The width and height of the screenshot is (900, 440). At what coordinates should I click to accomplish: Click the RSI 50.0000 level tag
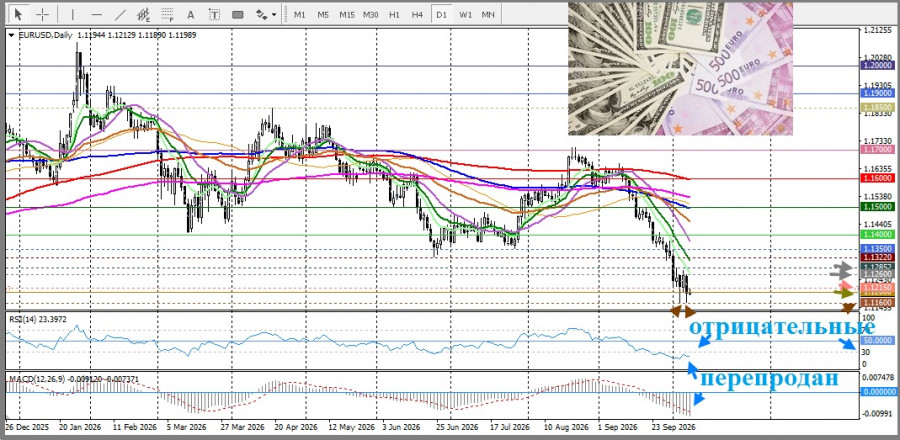click(877, 341)
